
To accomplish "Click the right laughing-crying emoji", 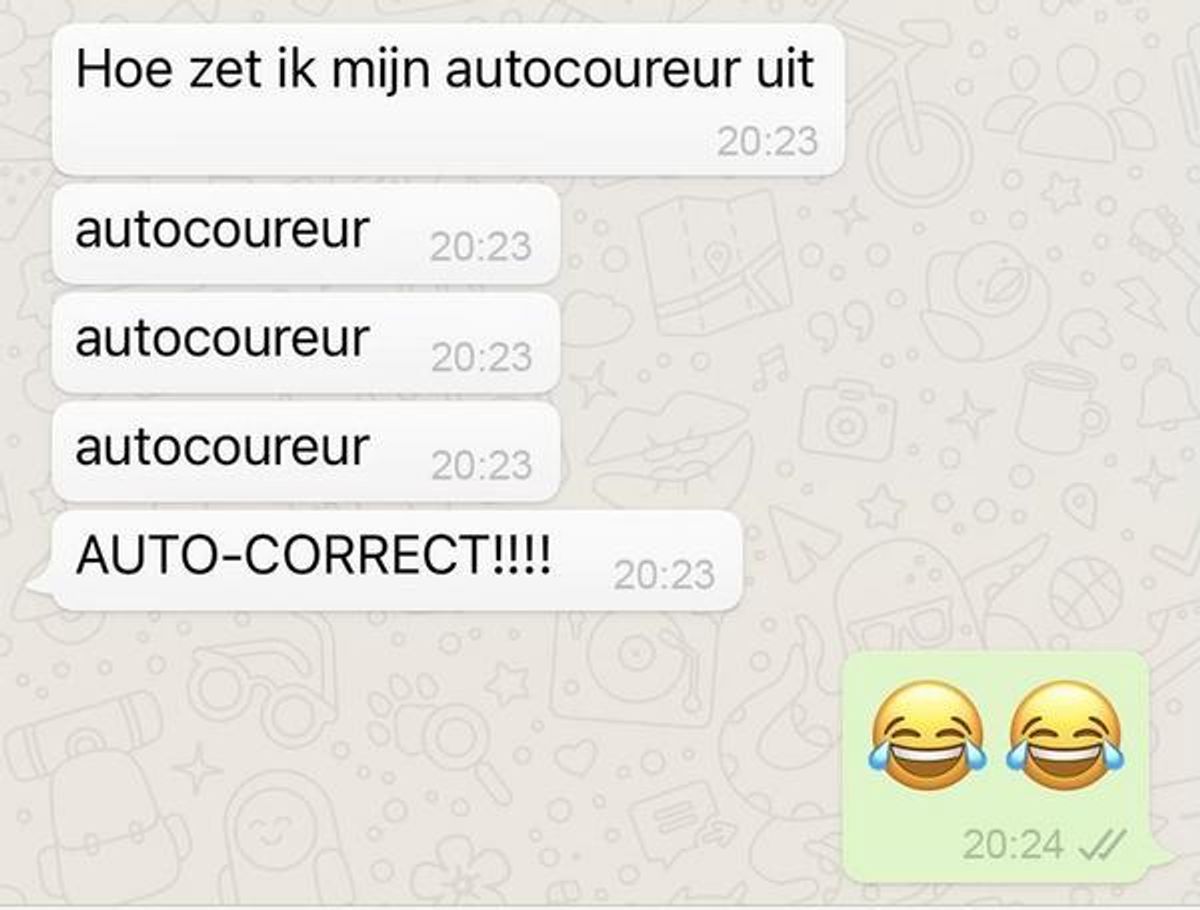I will point(1065,735).
